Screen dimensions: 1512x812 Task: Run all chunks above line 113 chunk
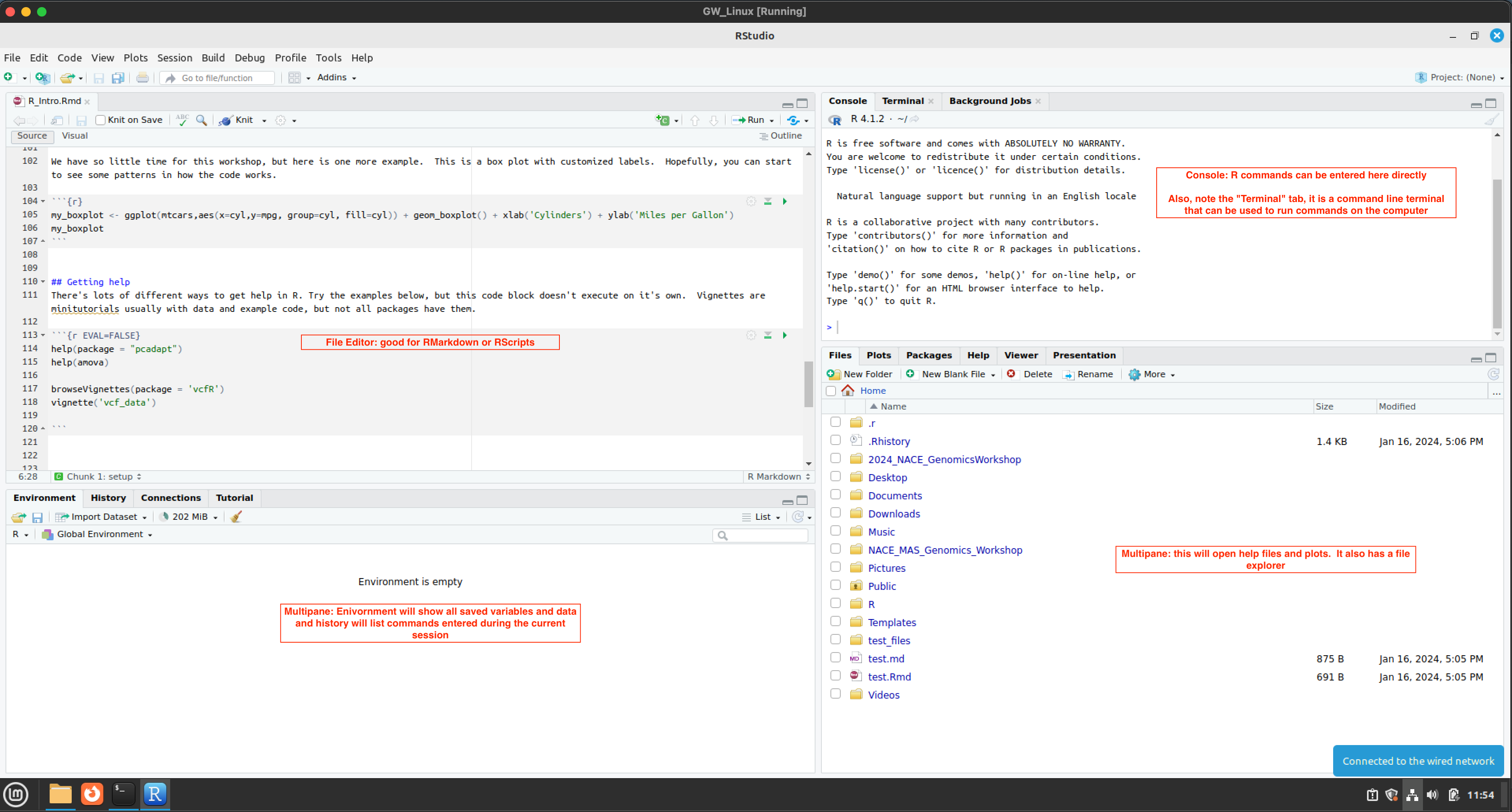(768, 335)
